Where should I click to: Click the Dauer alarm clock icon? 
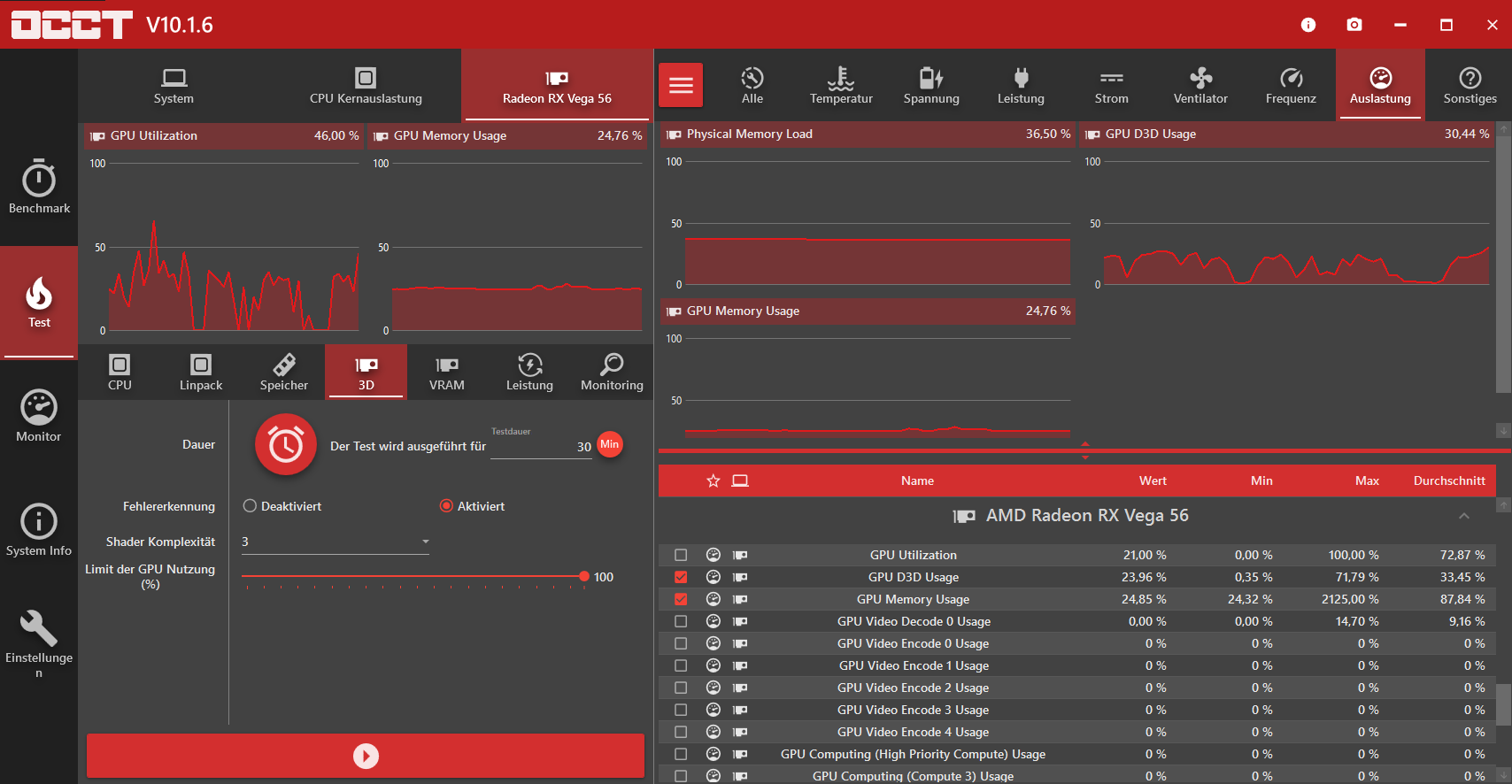click(x=286, y=444)
